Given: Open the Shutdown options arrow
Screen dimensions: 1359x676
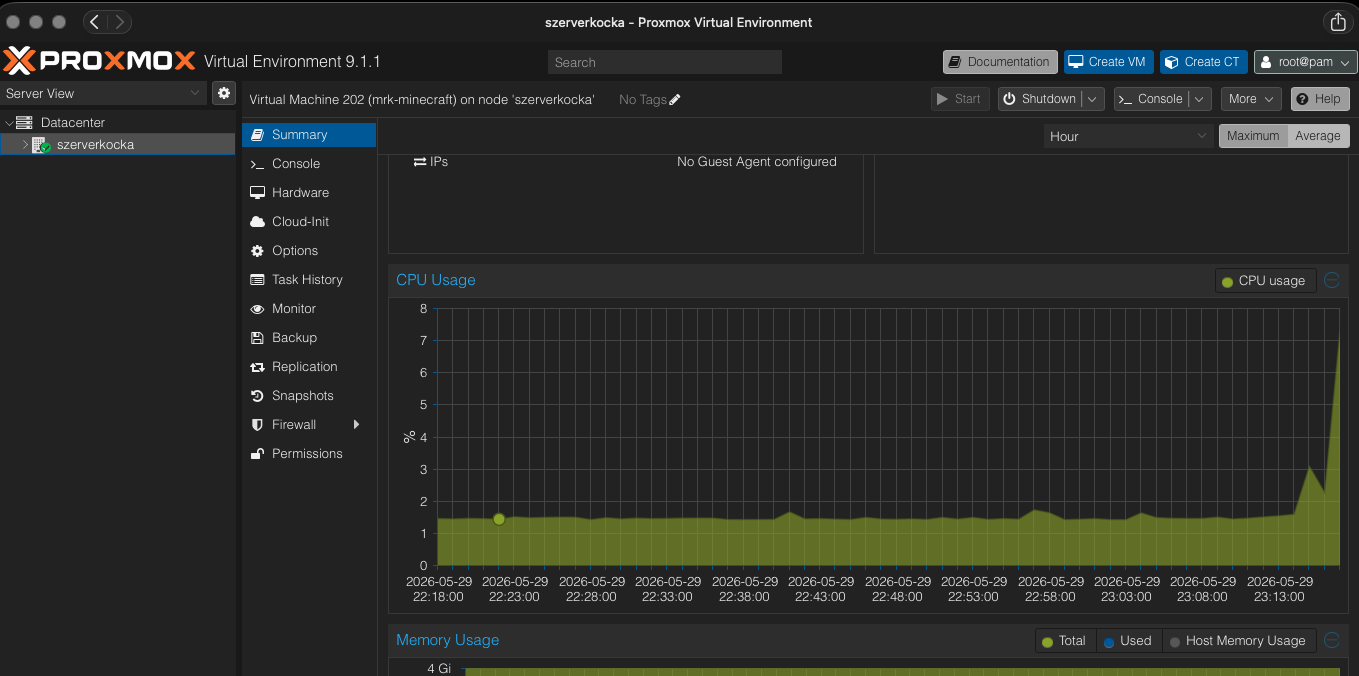Looking at the screenshot, I should (x=1094, y=99).
